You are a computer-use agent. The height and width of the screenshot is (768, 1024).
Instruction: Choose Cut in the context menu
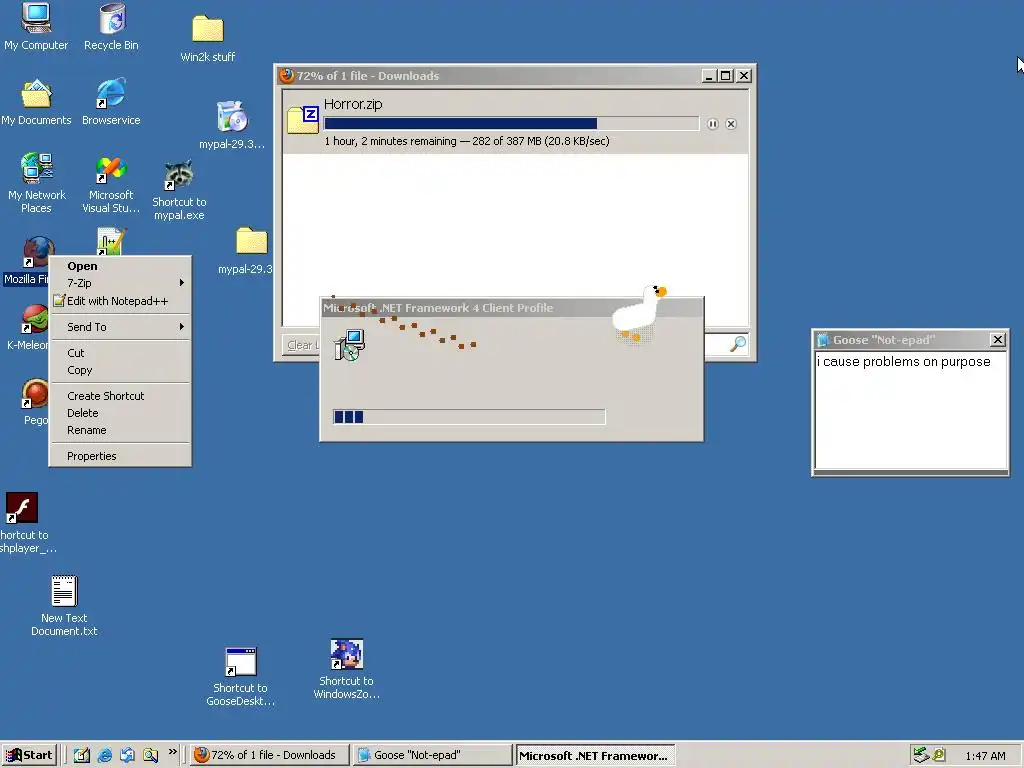(x=120, y=353)
